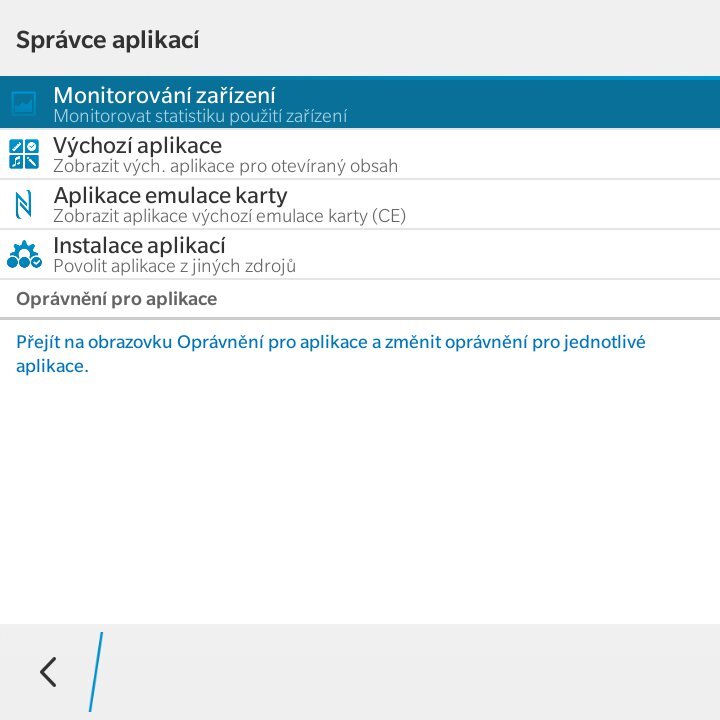This screenshot has width=720, height=720.
Task: Click 'Monitorovat statistiku použití zařízení' subtitle
Action: [200, 116]
